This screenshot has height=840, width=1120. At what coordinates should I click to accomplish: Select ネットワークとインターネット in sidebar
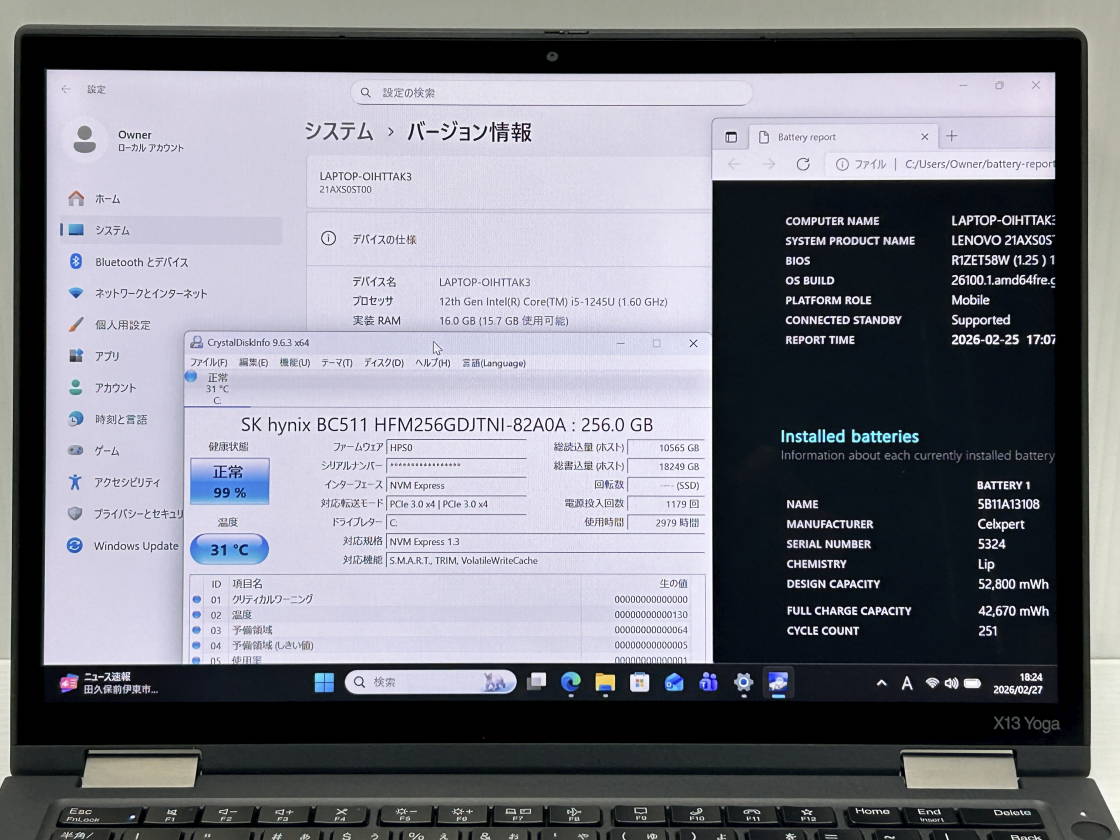pos(150,293)
